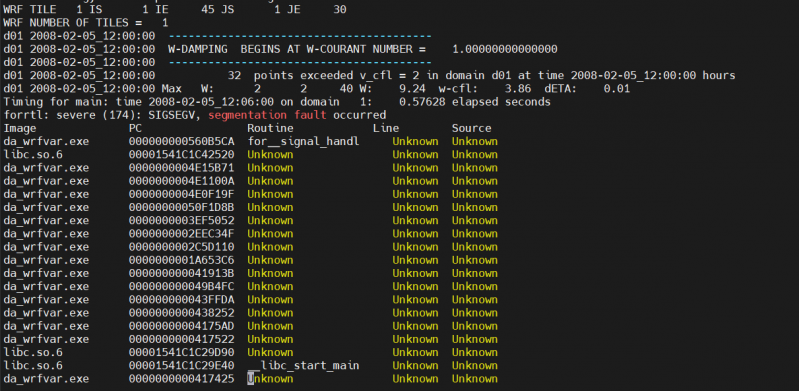The image size is (799, 391).
Task: Place cursor at the highlighted cursor block
Action: coord(251,379)
